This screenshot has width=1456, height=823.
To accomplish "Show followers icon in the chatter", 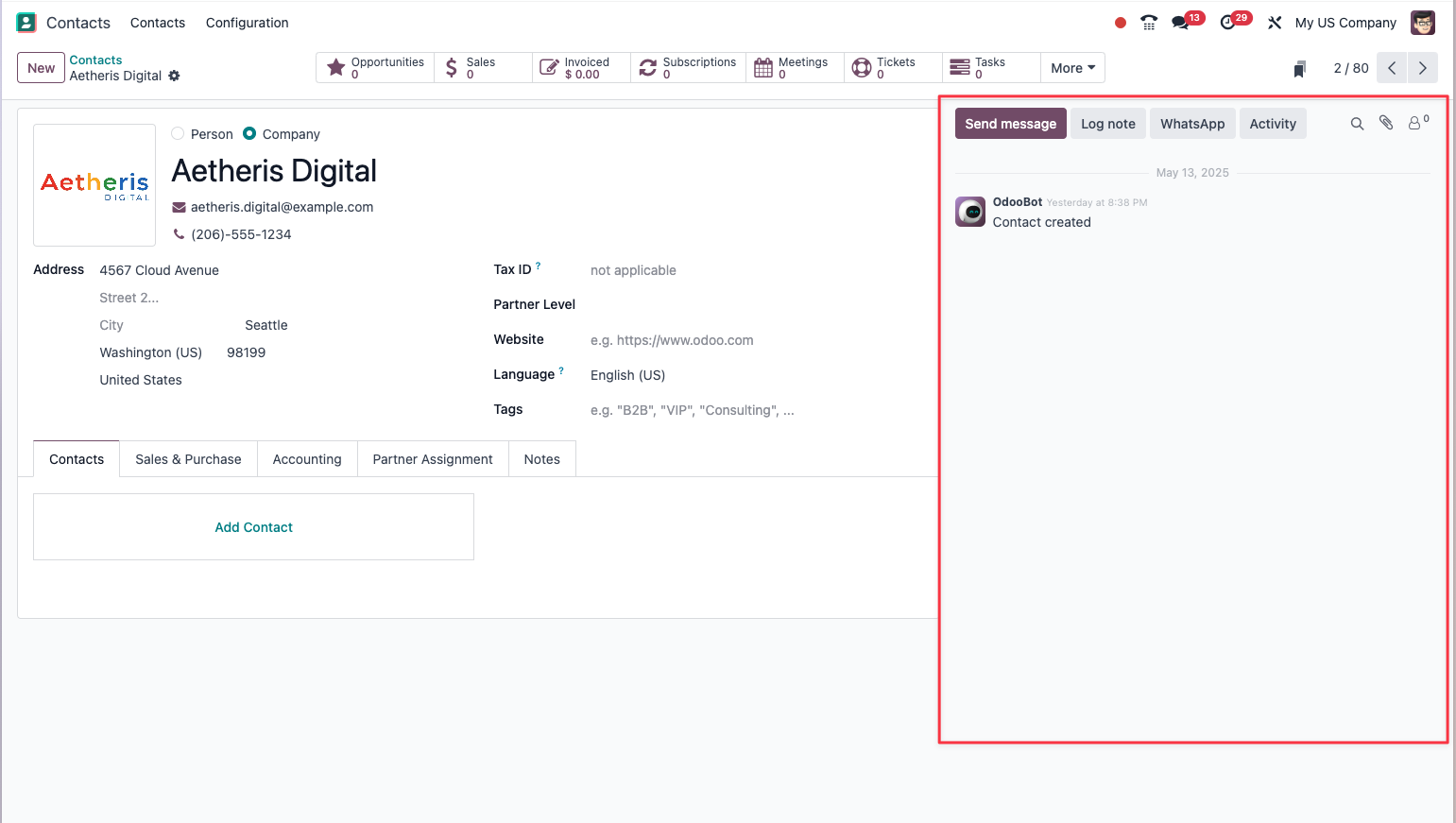I will [x=1417, y=123].
